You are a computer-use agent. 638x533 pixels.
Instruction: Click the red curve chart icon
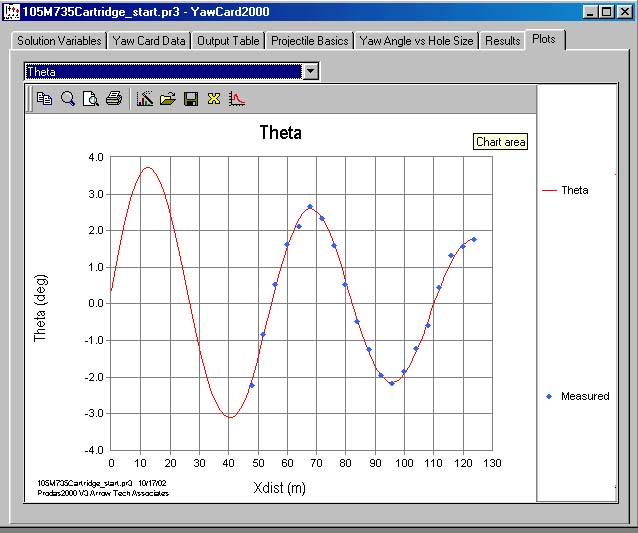click(237, 98)
